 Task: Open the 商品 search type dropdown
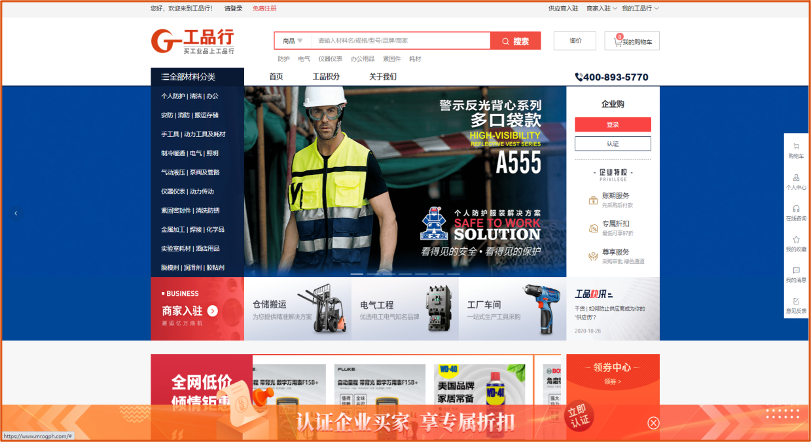293,41
